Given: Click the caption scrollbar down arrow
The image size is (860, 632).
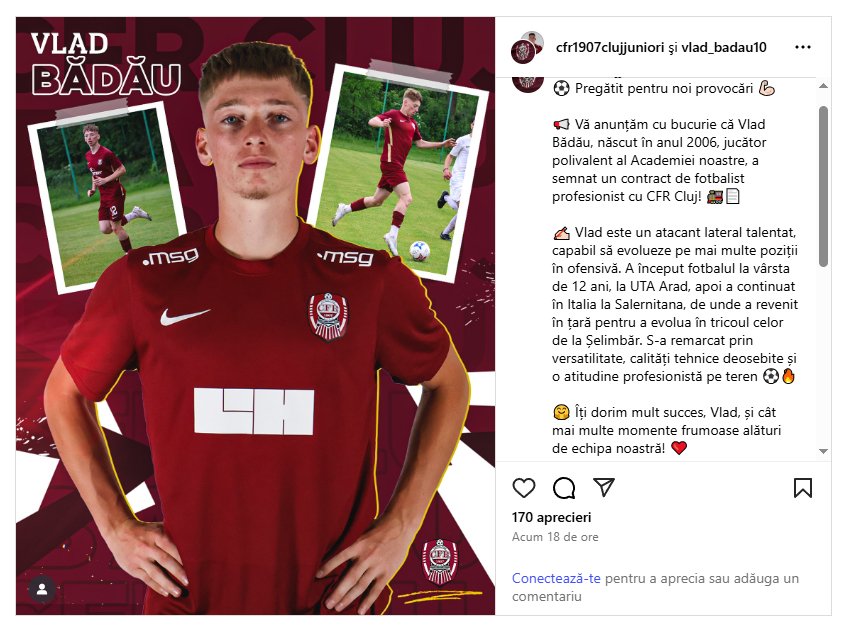Looking at the screenshot, I should (823, 451).
